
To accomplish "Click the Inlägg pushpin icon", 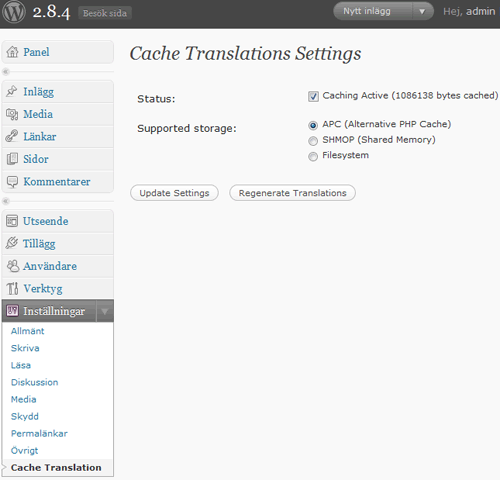I will [x=12, y=91].
